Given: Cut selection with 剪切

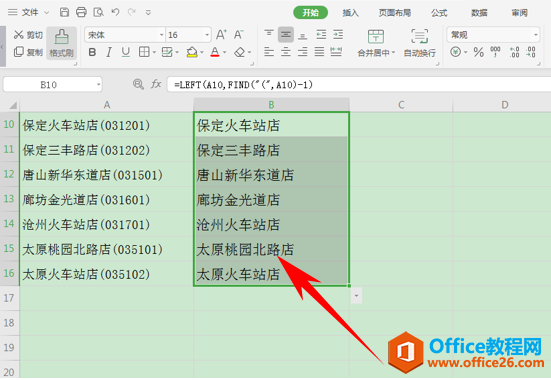Looking at the screenshot, I should (x=28, y=35).
